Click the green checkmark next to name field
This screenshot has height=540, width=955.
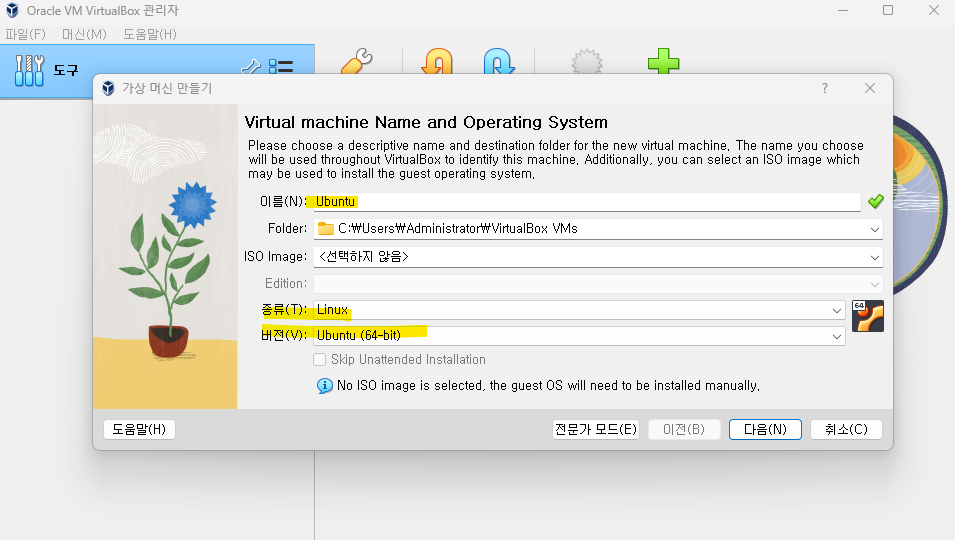coord(875,201)
